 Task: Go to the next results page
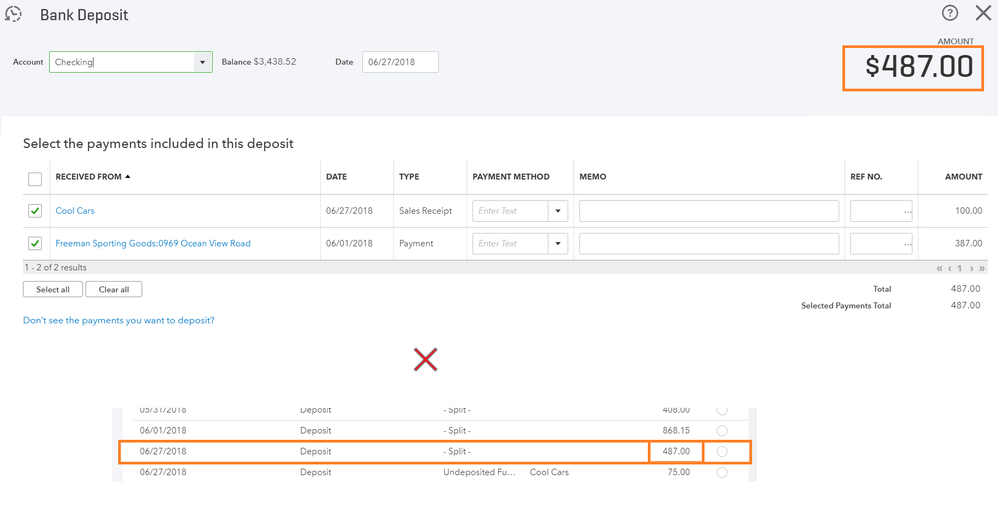pos(971,269)
